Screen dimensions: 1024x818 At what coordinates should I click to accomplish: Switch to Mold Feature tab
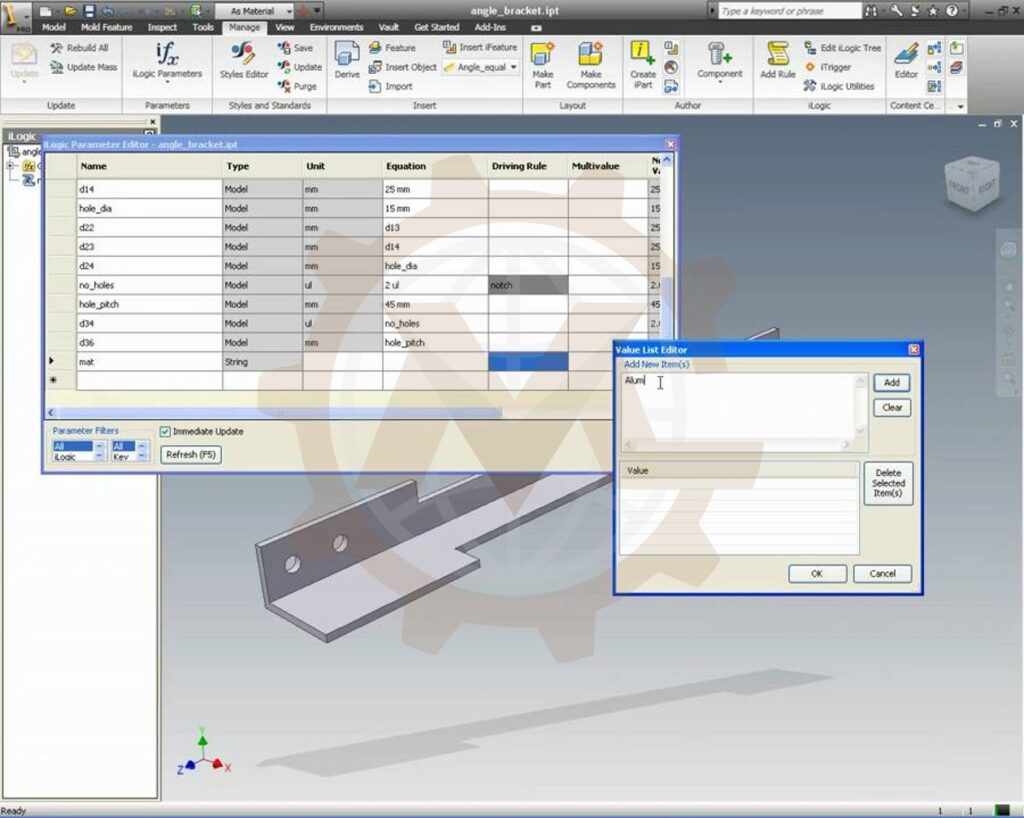click(106, 27)
